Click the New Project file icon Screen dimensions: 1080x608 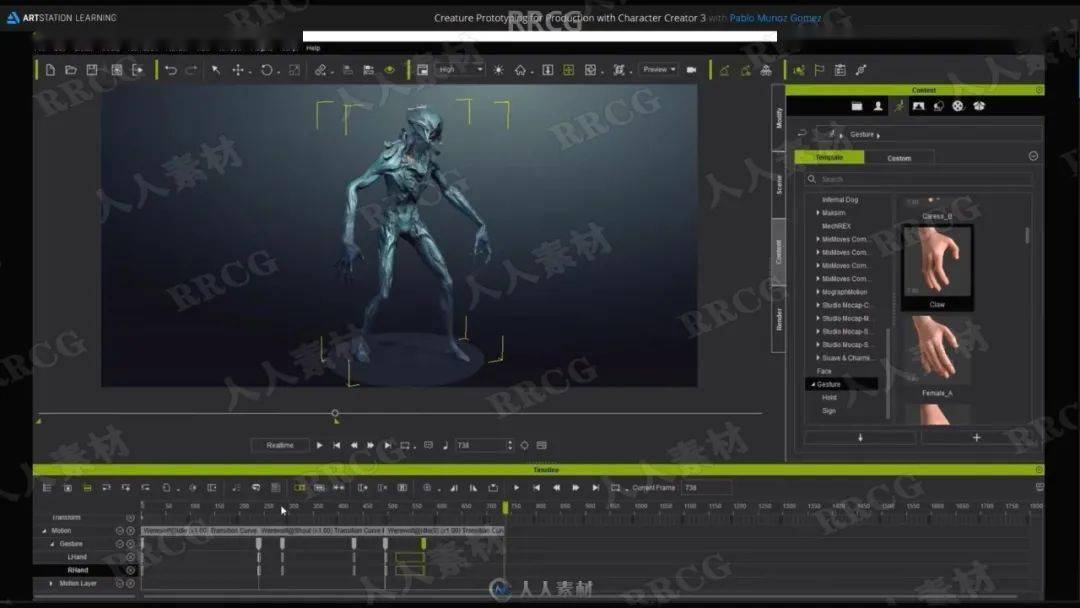point(50,70)
